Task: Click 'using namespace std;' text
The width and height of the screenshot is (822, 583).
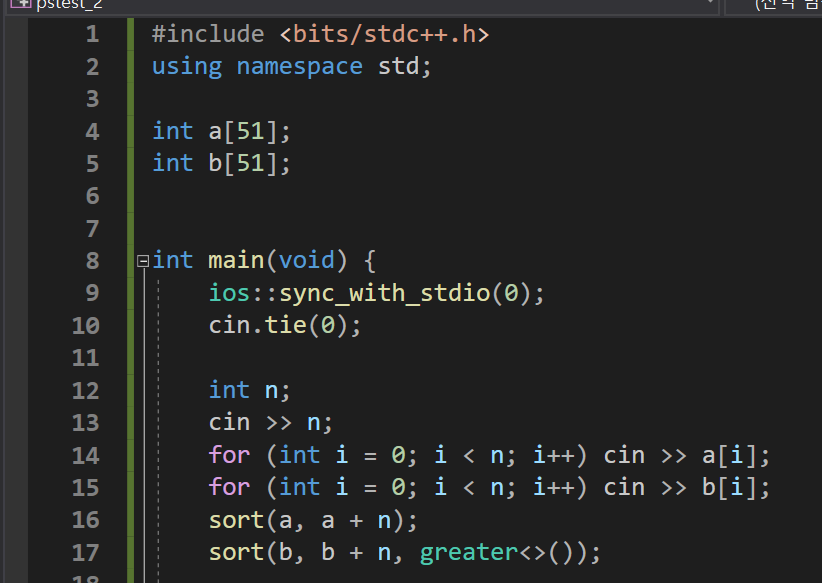Action: (291, 67)
